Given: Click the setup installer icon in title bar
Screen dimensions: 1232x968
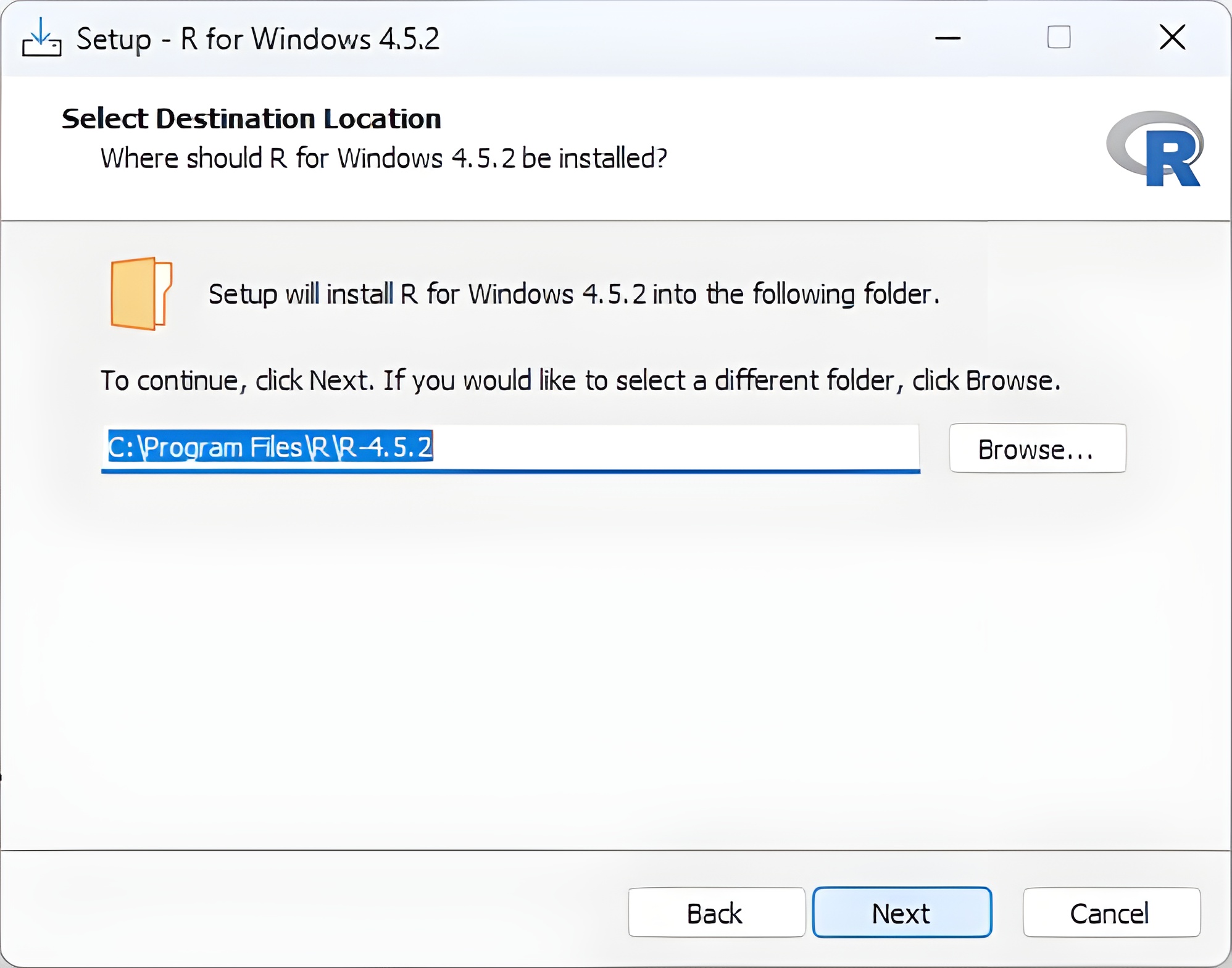Looking at the screenshot, I should coord(41,38).
